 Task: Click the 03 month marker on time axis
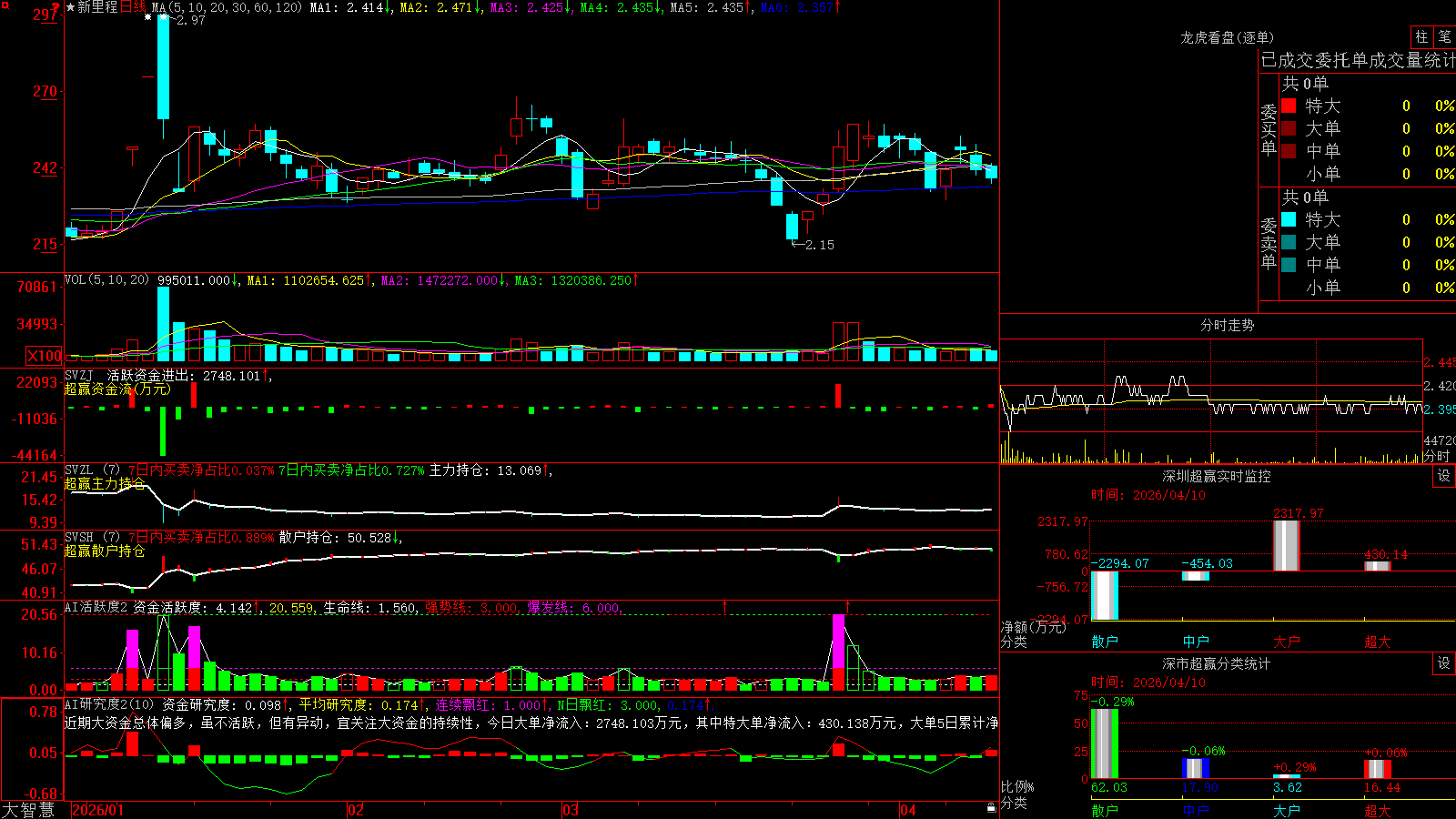pos(571,810)
